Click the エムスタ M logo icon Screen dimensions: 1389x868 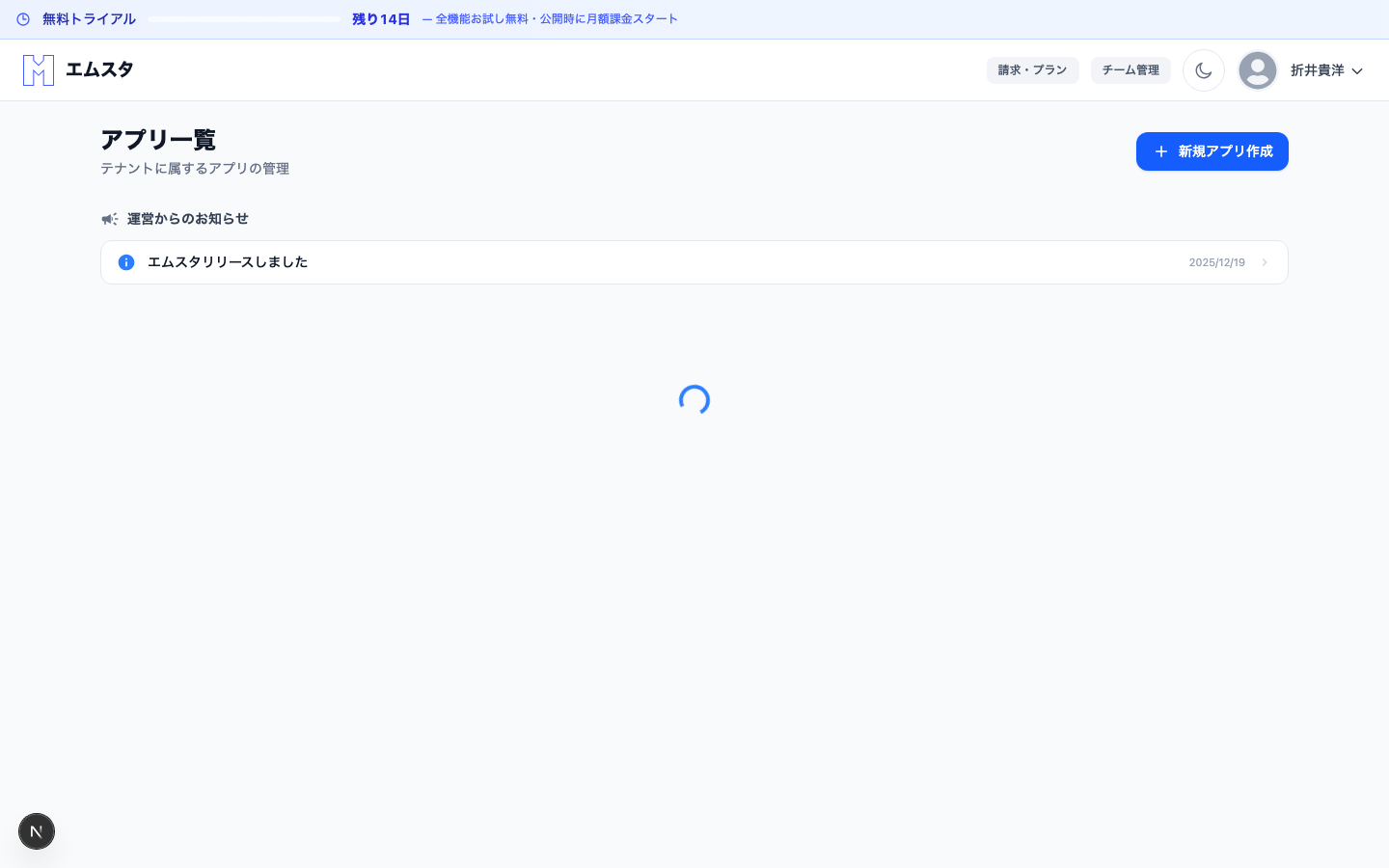[x=39, y=70]
